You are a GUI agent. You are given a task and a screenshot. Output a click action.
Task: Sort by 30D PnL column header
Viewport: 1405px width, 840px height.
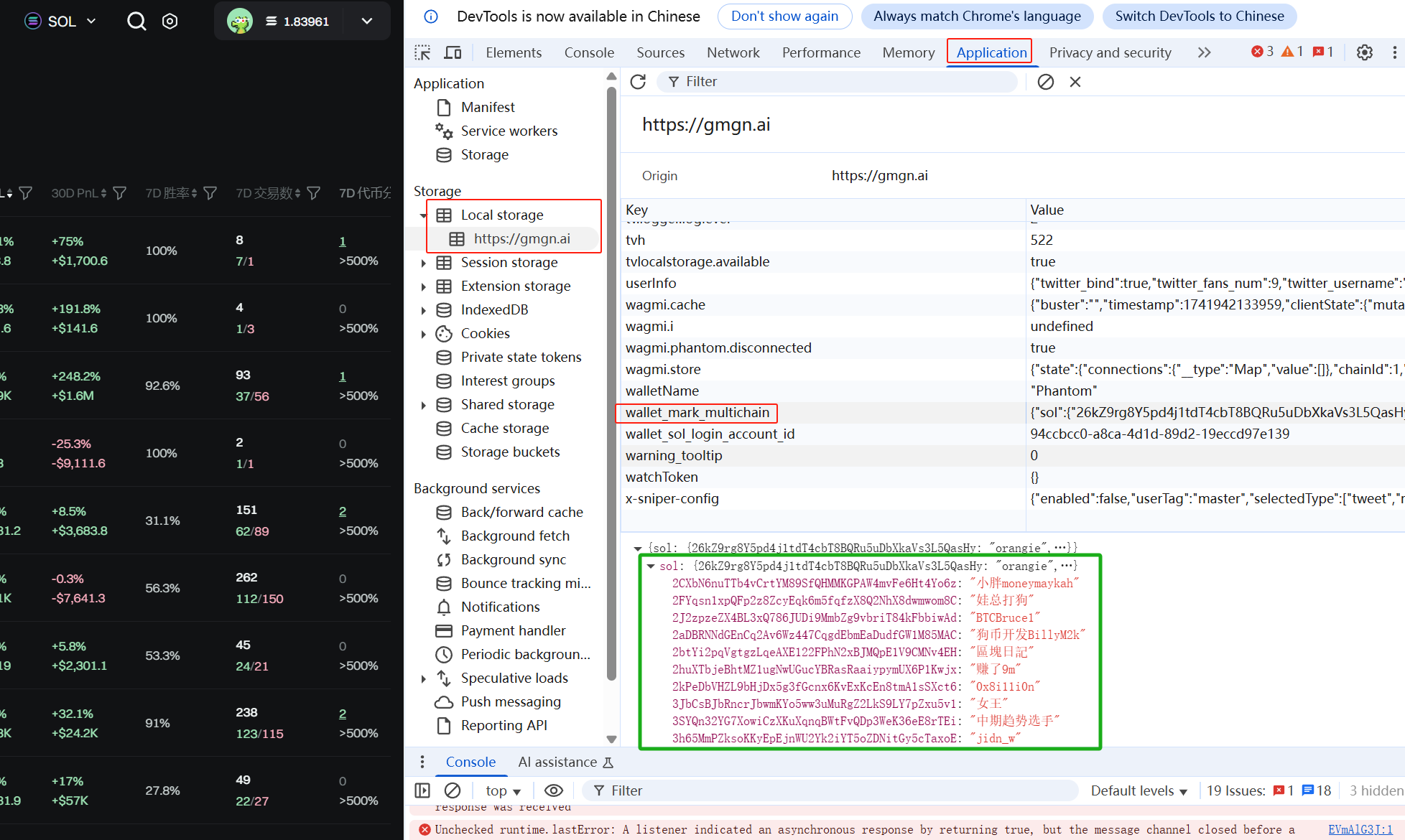pyautogui.click(x=79, y=193)
